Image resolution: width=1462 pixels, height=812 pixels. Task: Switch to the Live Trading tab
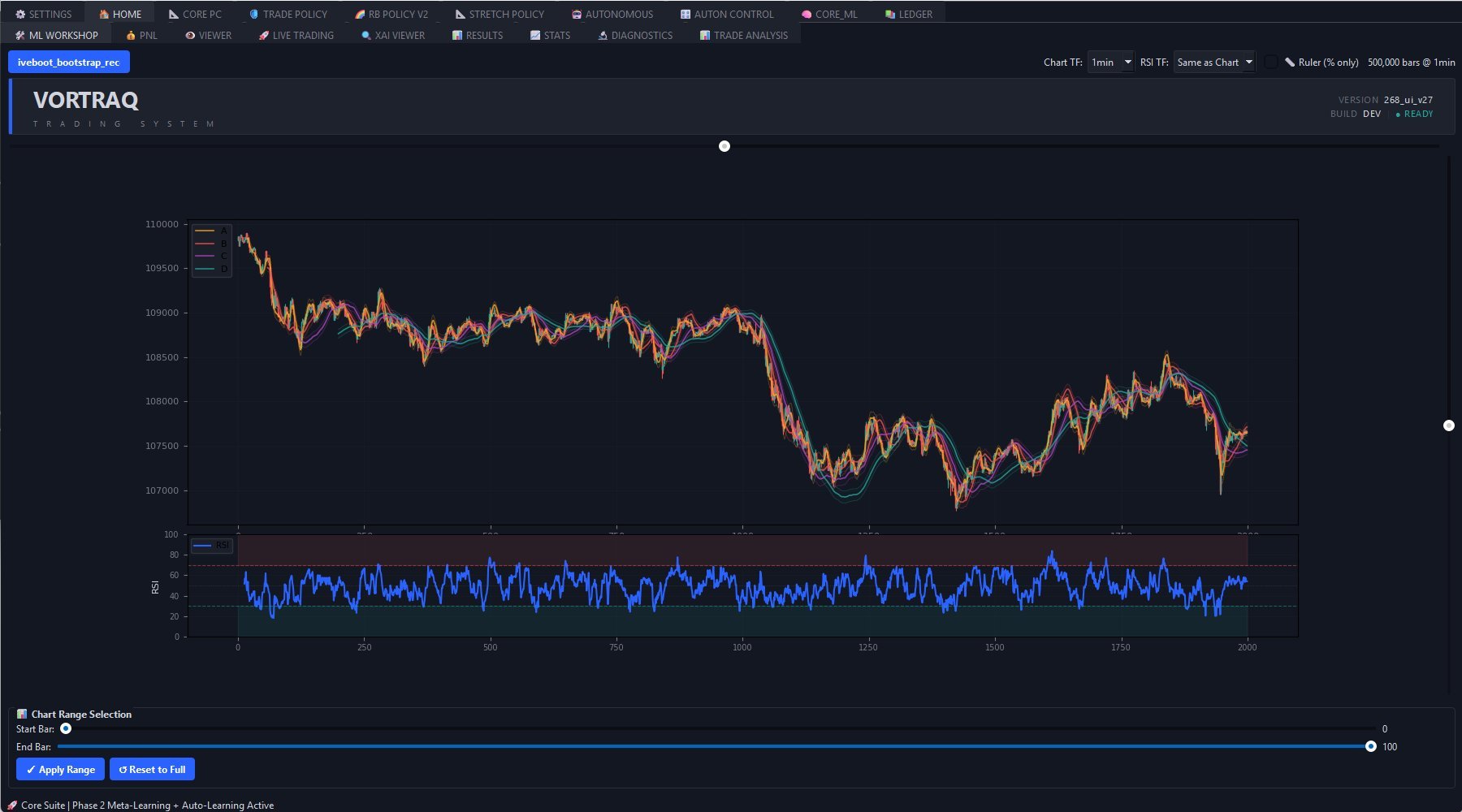coord(296,36)
